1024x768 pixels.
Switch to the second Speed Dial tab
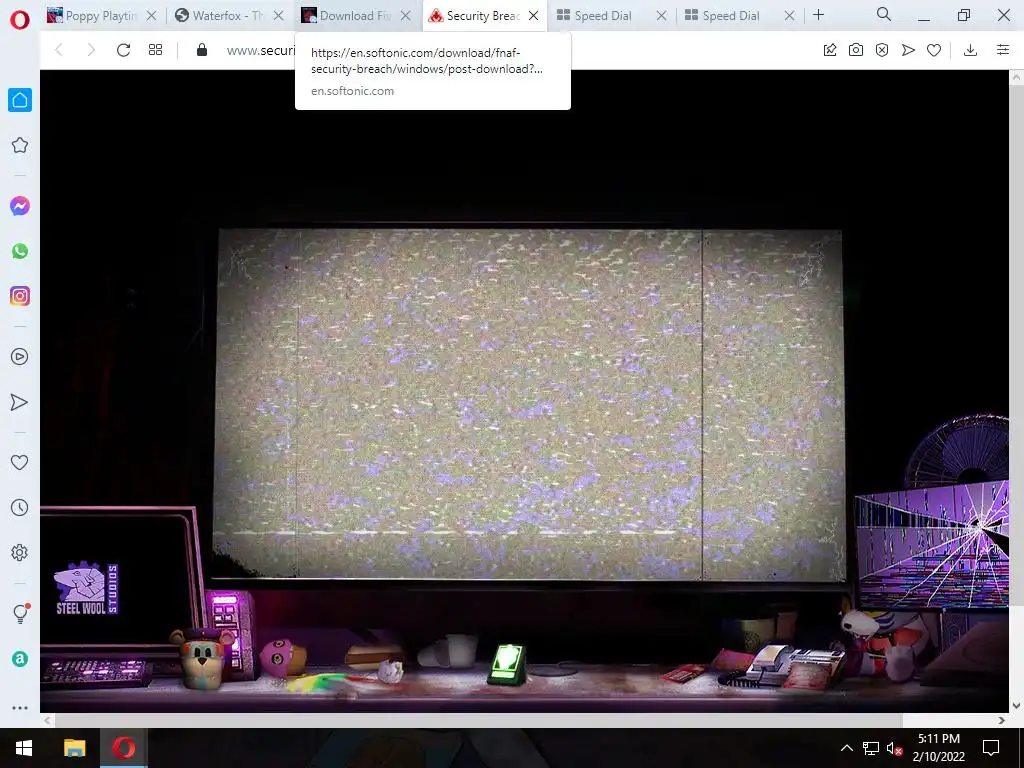[730, 16]
